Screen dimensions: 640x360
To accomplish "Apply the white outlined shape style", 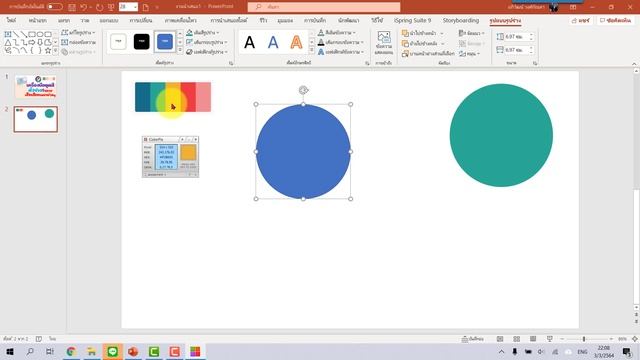I will point(118,42).
